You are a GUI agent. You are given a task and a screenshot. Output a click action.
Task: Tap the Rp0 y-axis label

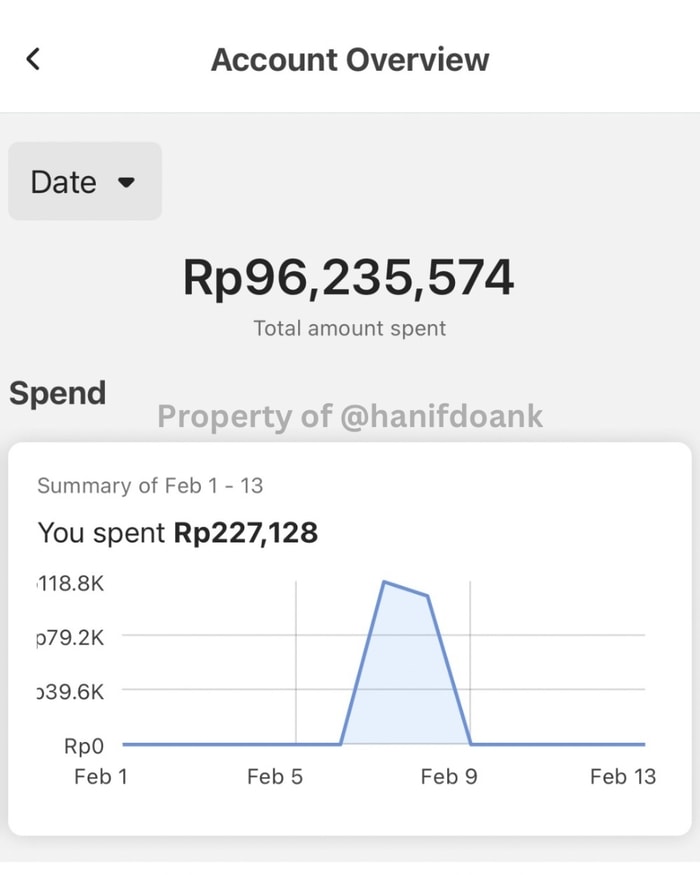[x=84, y=745]
